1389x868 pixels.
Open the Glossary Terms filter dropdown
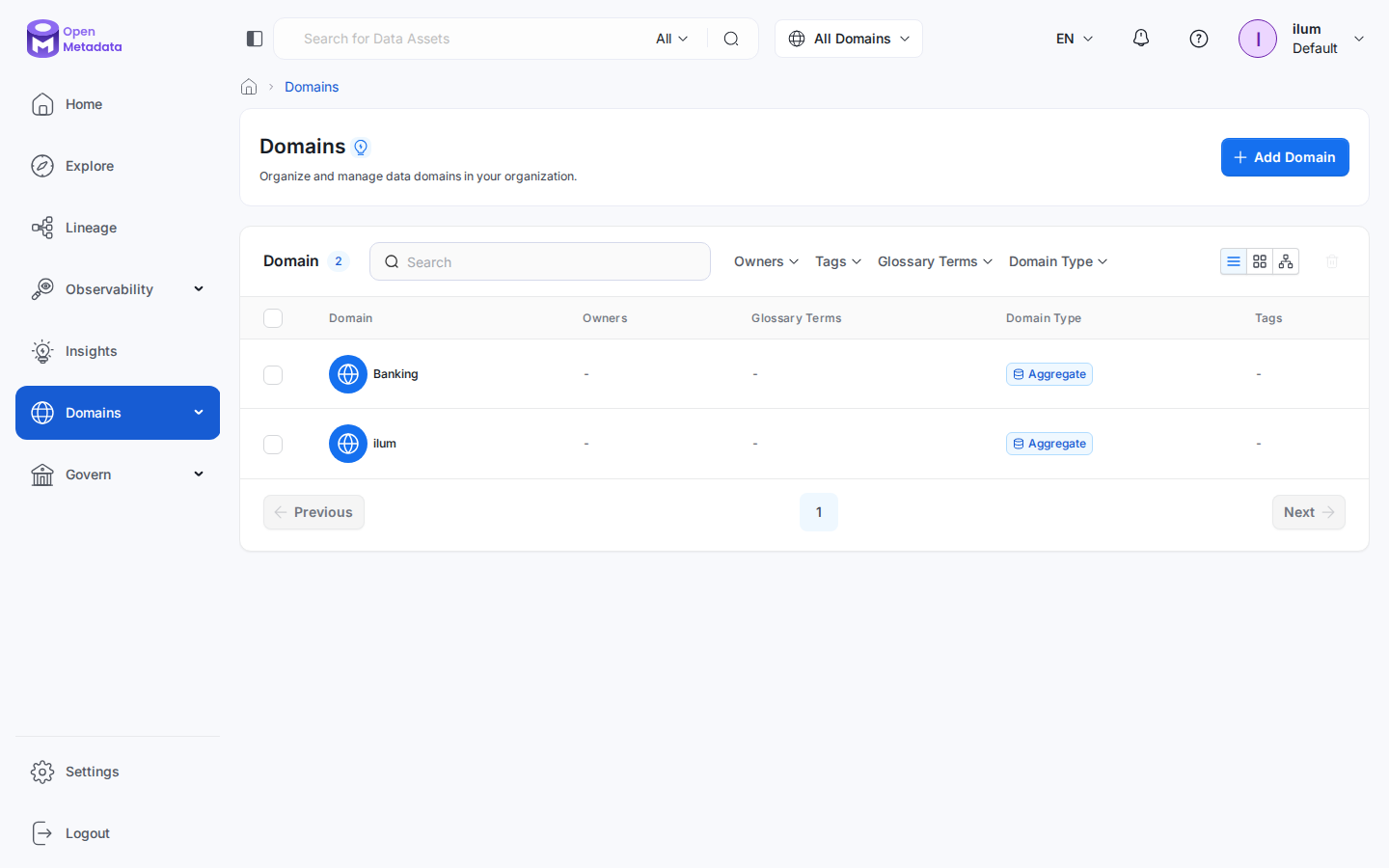935,261
